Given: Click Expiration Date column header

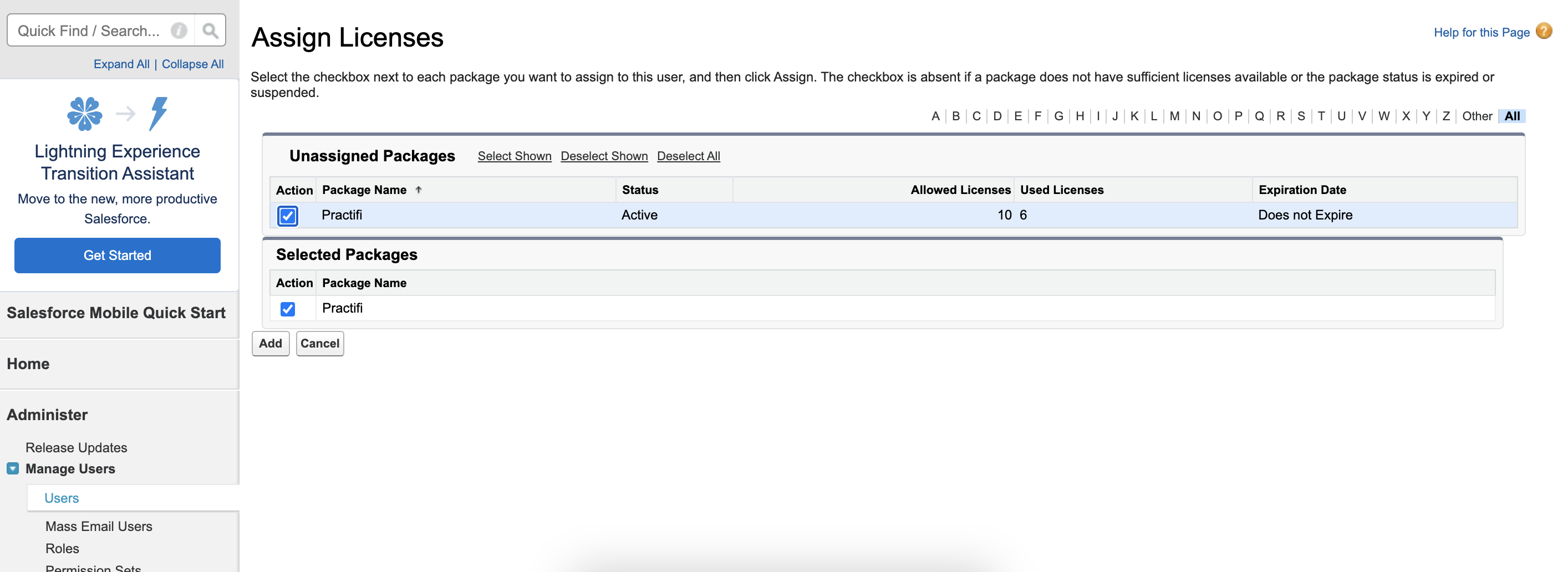Looking at the screenshot, I should (1302, 190).
